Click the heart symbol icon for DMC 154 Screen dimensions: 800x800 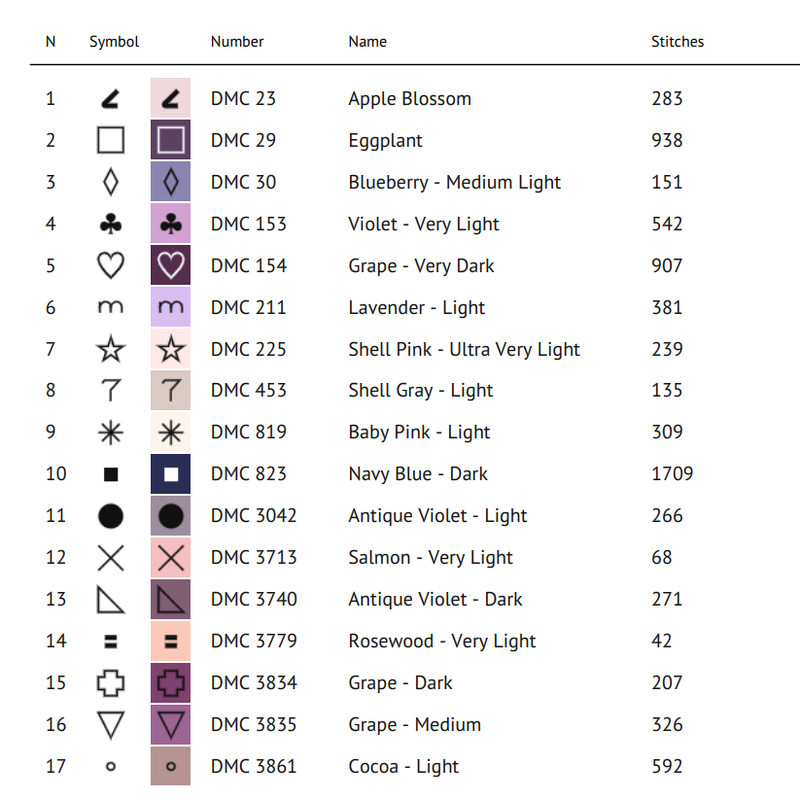coord(111,266)
